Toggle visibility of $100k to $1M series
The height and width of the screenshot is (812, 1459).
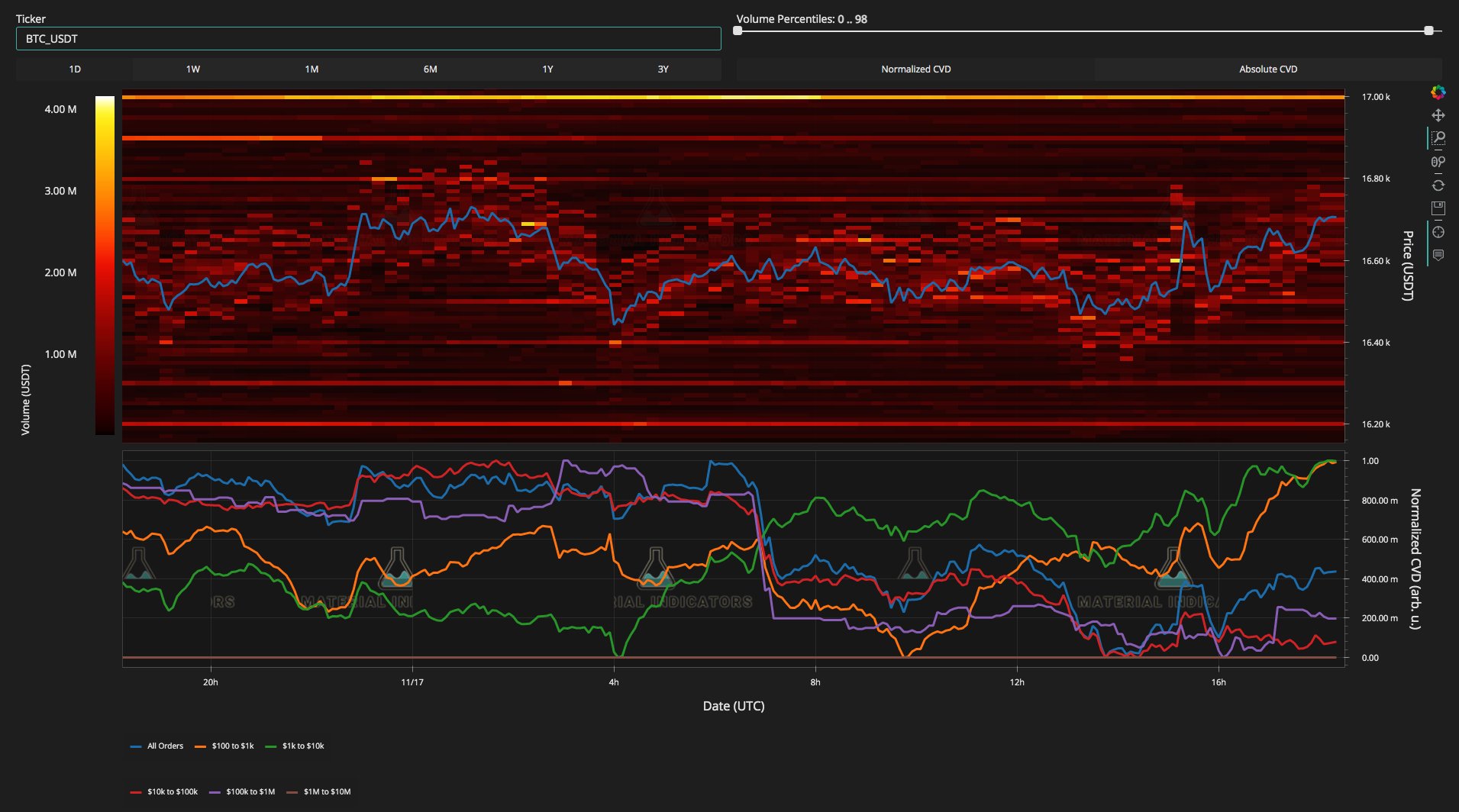[251, 791]
